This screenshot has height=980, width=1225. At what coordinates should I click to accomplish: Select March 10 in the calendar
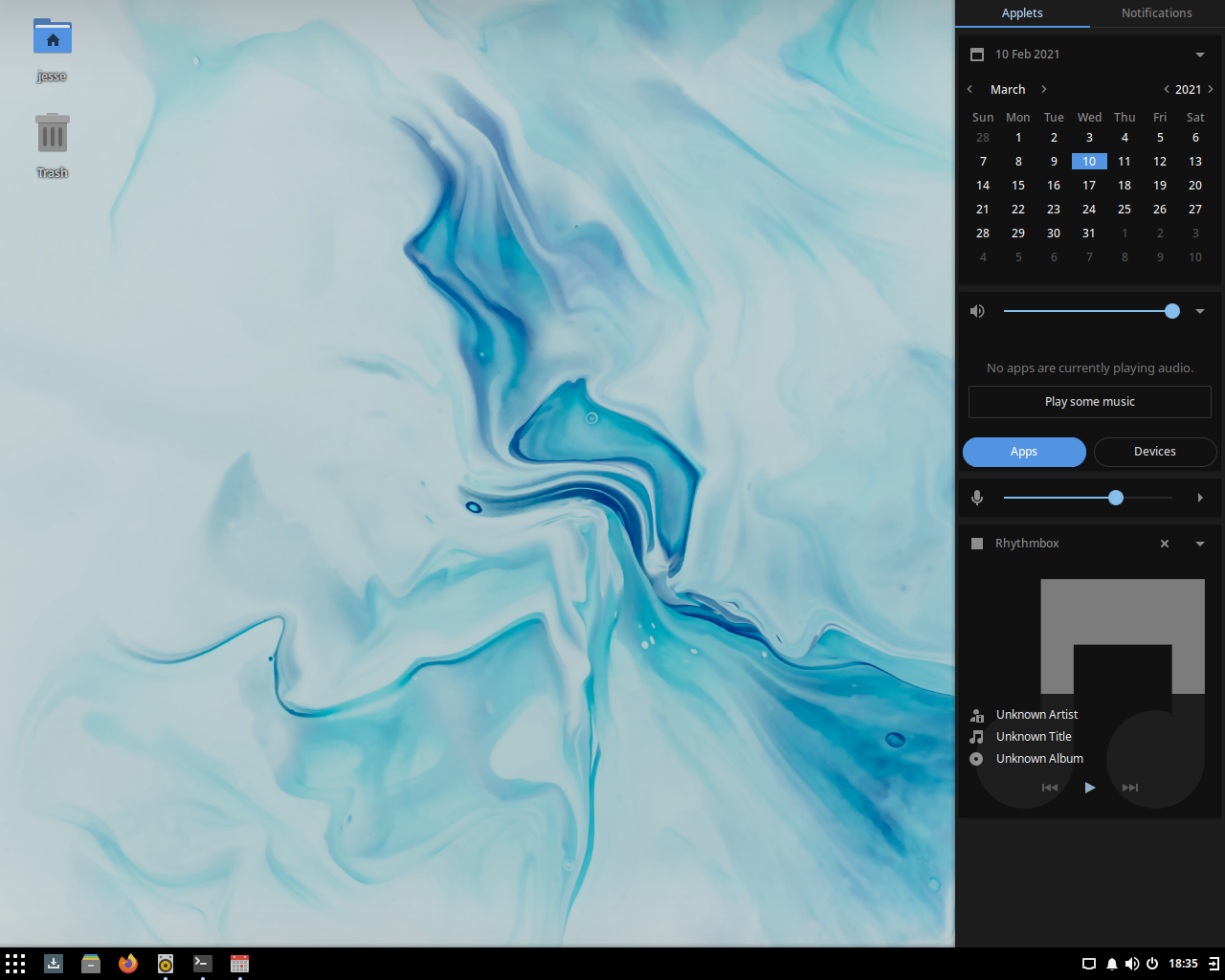click(x=1089, y=162)
